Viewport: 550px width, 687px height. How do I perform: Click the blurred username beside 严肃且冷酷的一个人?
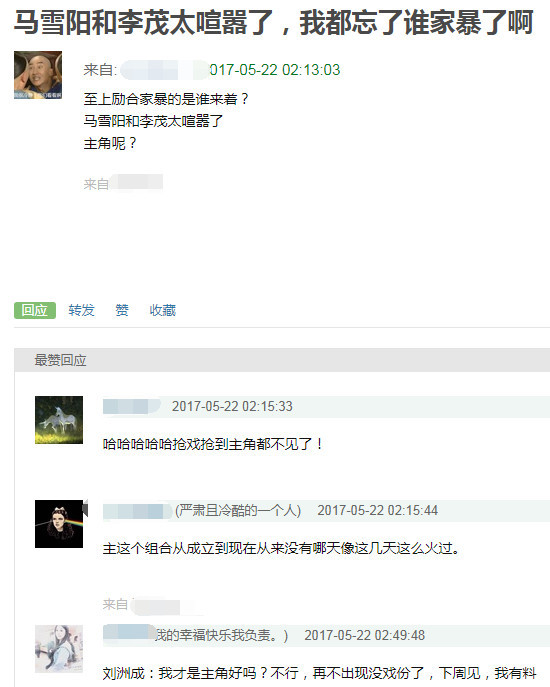[138, 510]
